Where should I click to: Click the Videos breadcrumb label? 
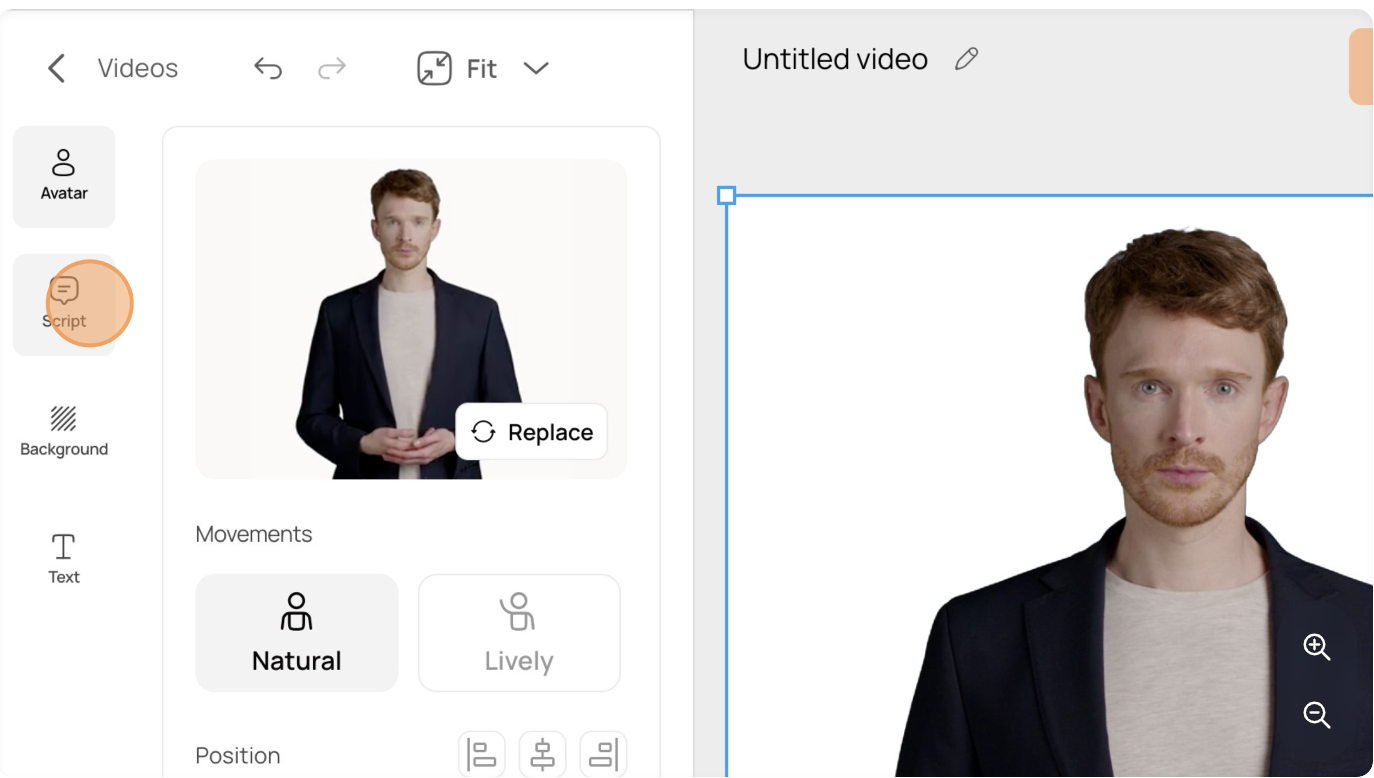pos(138,68)
